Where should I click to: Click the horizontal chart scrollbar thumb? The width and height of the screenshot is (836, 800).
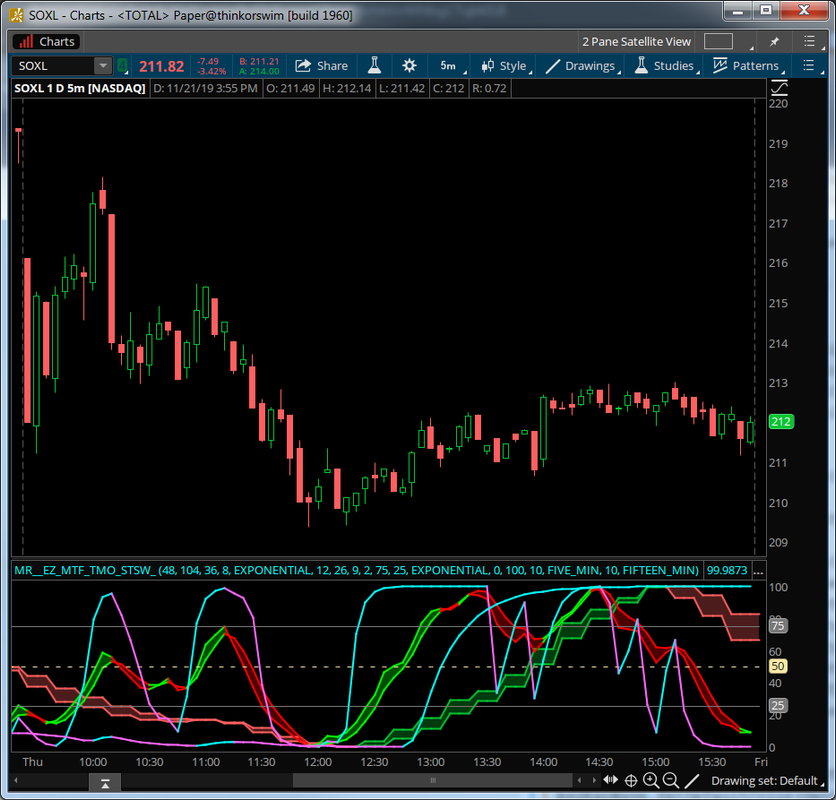tap(433, 780)
